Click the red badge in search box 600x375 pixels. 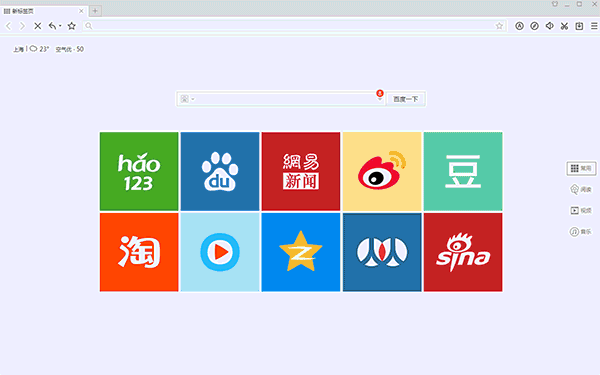point(380,93)
